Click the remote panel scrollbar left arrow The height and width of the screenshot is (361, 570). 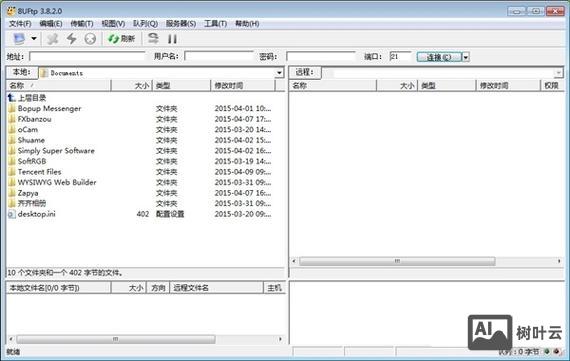pyautogui.click(x=294, y=261)
